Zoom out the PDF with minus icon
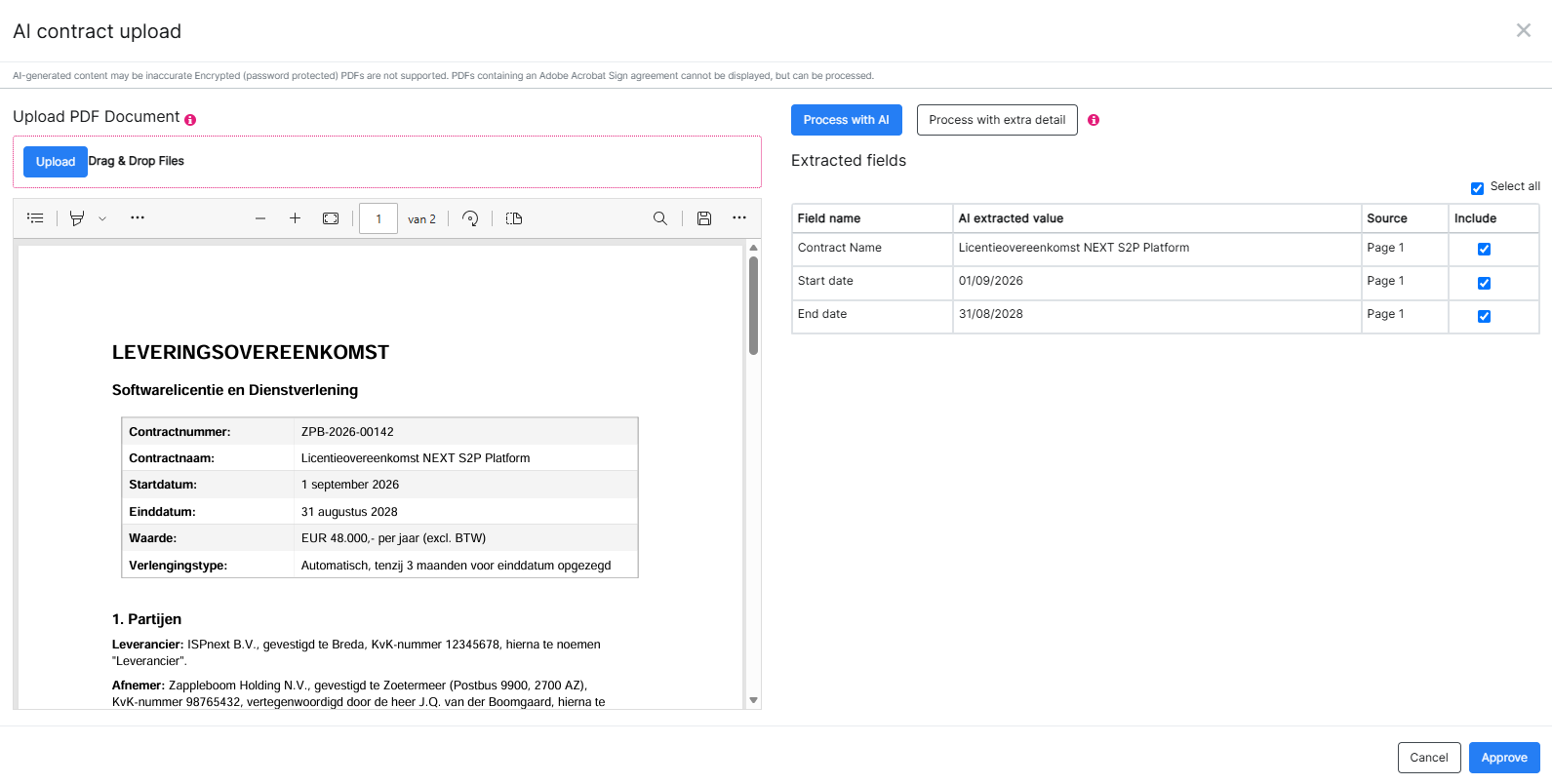This screenshot has width=1552, height=784. pyautogui.click(x=260, y=218)
